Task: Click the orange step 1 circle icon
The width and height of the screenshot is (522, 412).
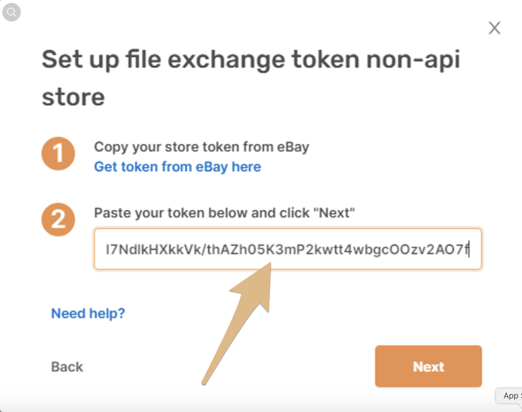Action: pyautogui.click(x=58, y=154)
